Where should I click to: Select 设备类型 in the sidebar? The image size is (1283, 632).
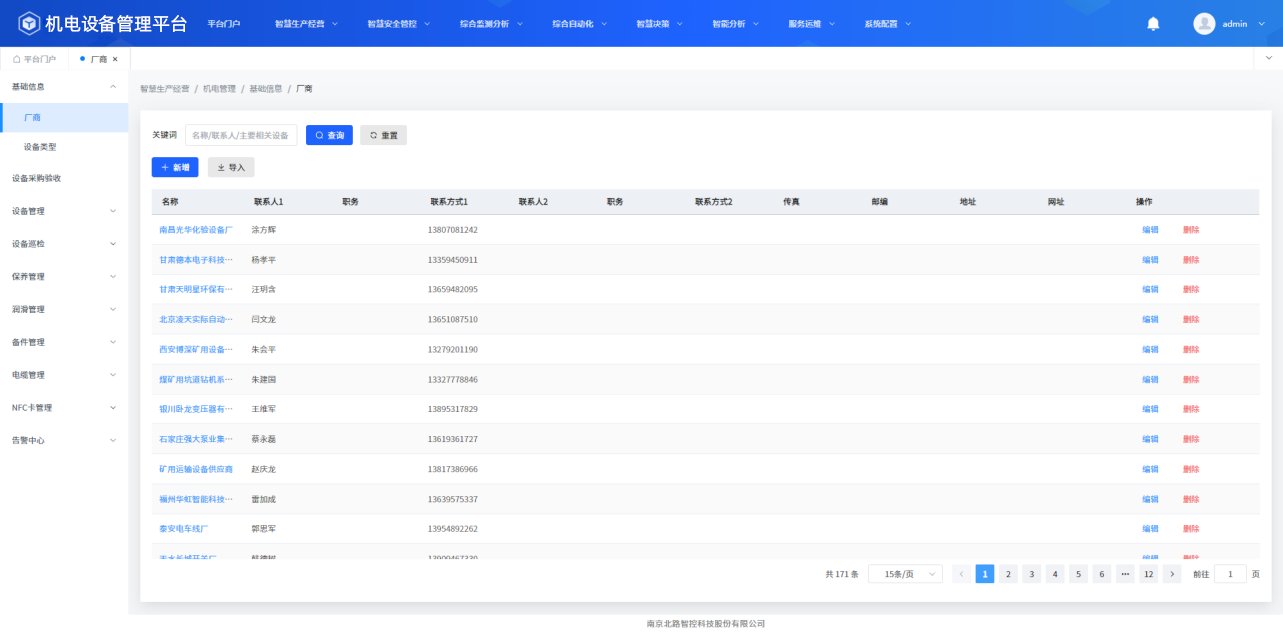pos(40,147)
